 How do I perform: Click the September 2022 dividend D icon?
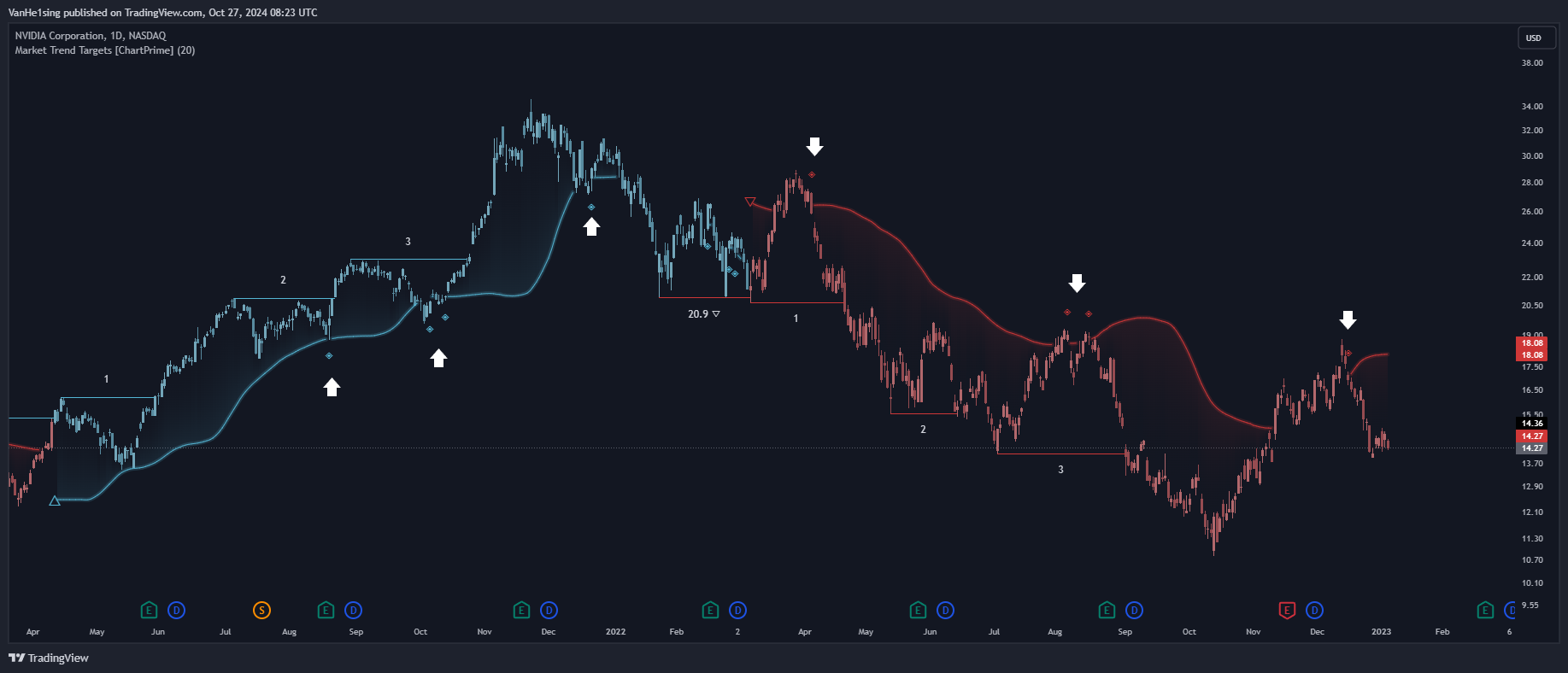[x=1134, y=610]
